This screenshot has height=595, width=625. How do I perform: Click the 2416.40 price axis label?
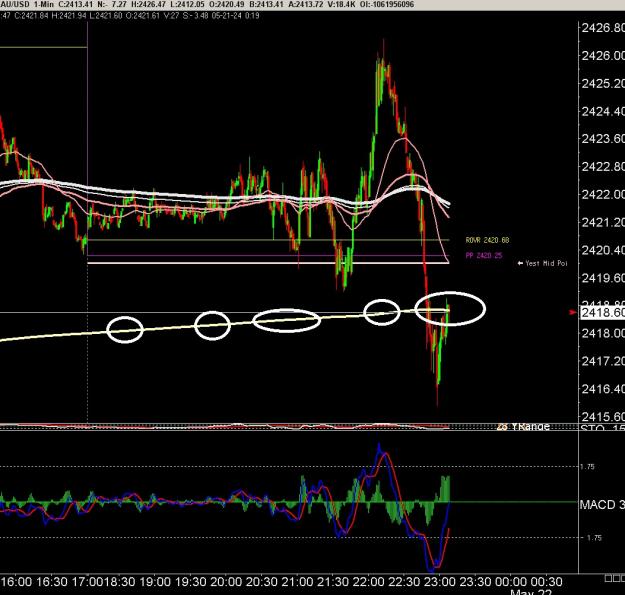603,389
